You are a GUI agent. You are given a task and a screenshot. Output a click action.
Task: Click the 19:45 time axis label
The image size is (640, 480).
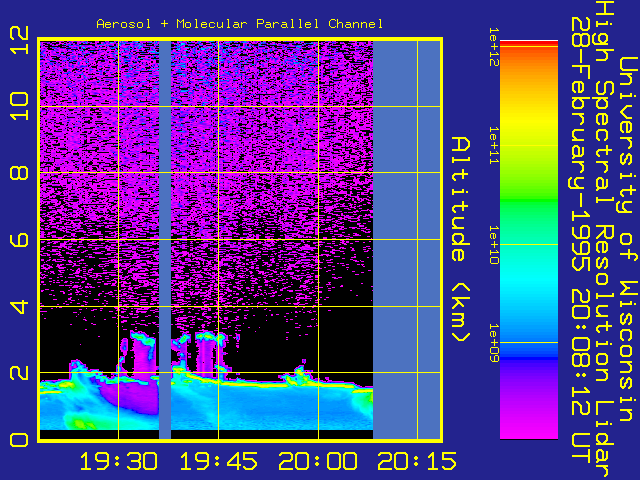coord(218,462)
